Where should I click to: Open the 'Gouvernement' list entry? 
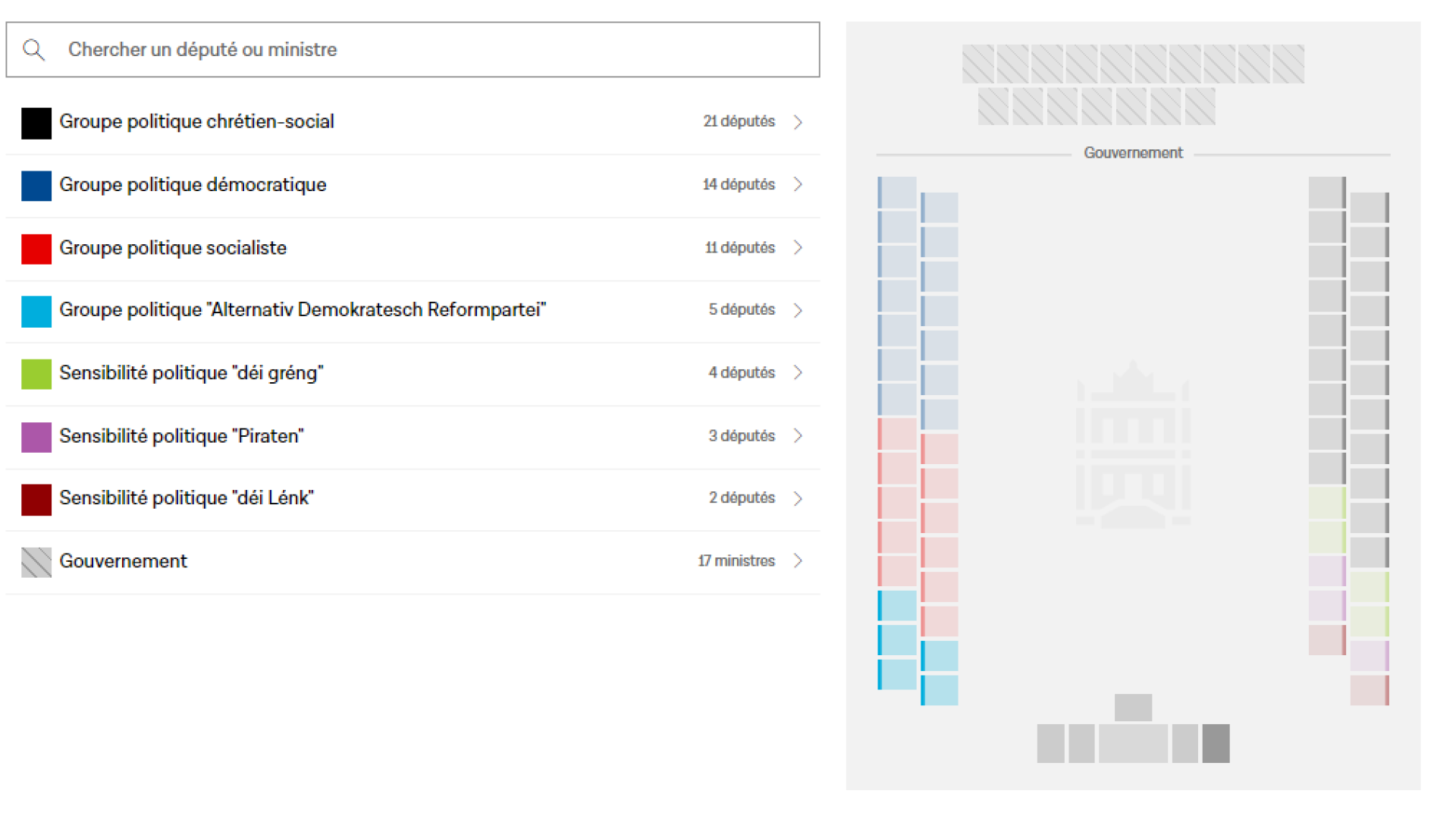click(x=413, y=562)
